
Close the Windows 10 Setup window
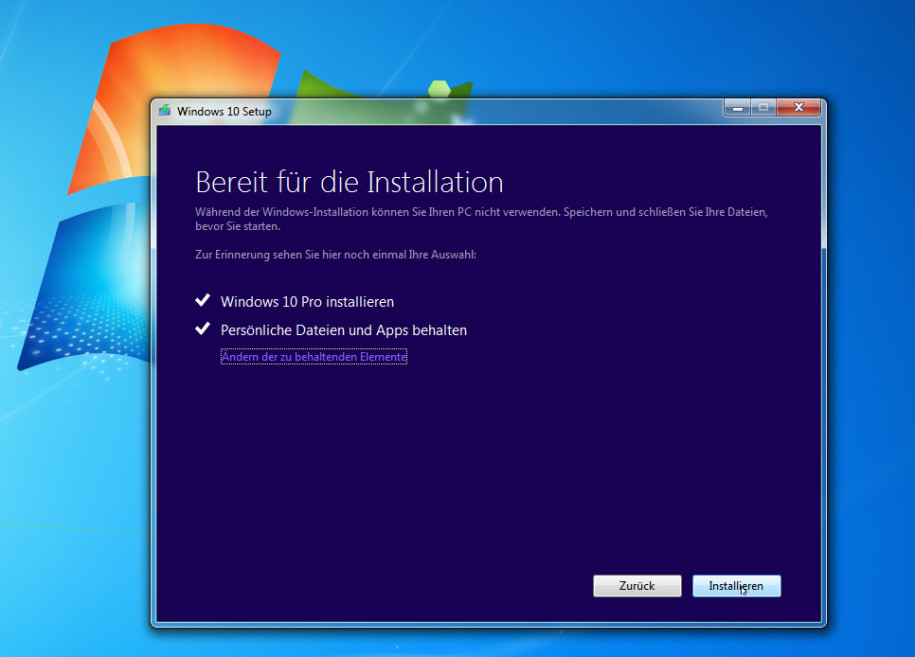click(x=798, y=107)
